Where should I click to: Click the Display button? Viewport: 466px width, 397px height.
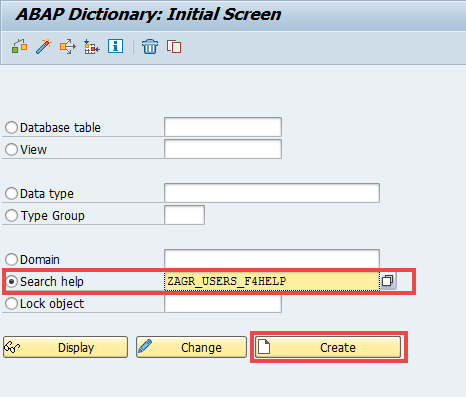coord(65,347)
